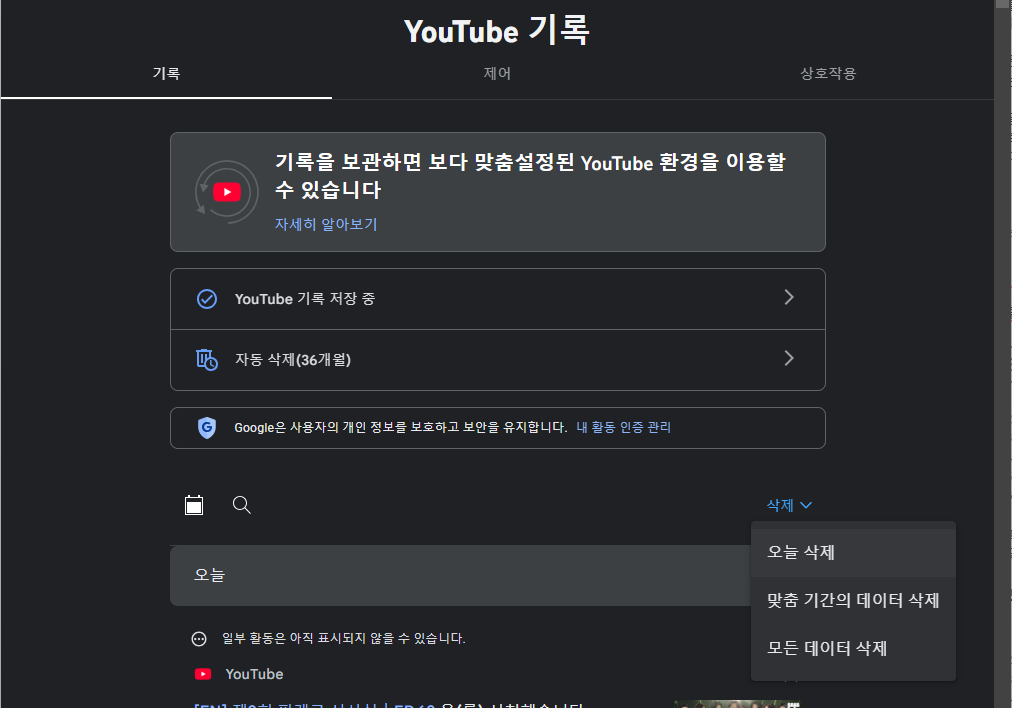Screen dimensions: 1012x708
Task: Switch to the 기록 tab
Action: click(x=166, y=74)
